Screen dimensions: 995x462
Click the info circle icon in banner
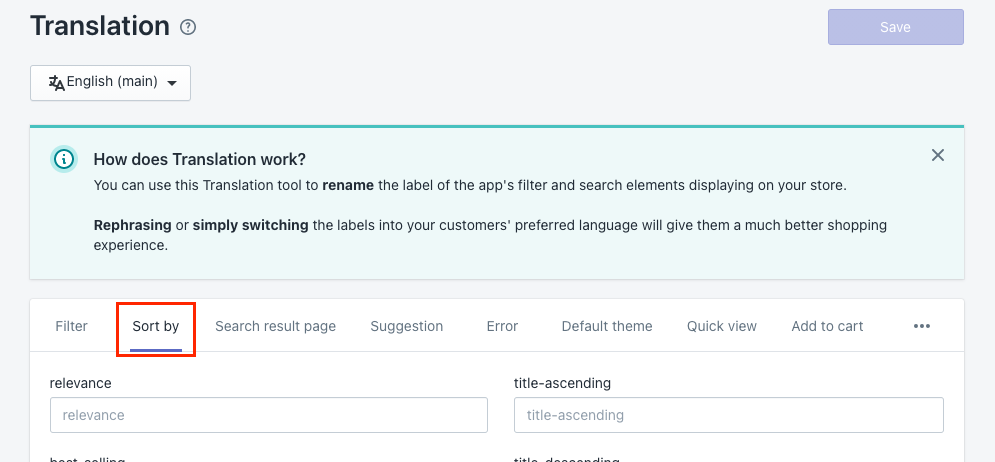click(64, 159)
